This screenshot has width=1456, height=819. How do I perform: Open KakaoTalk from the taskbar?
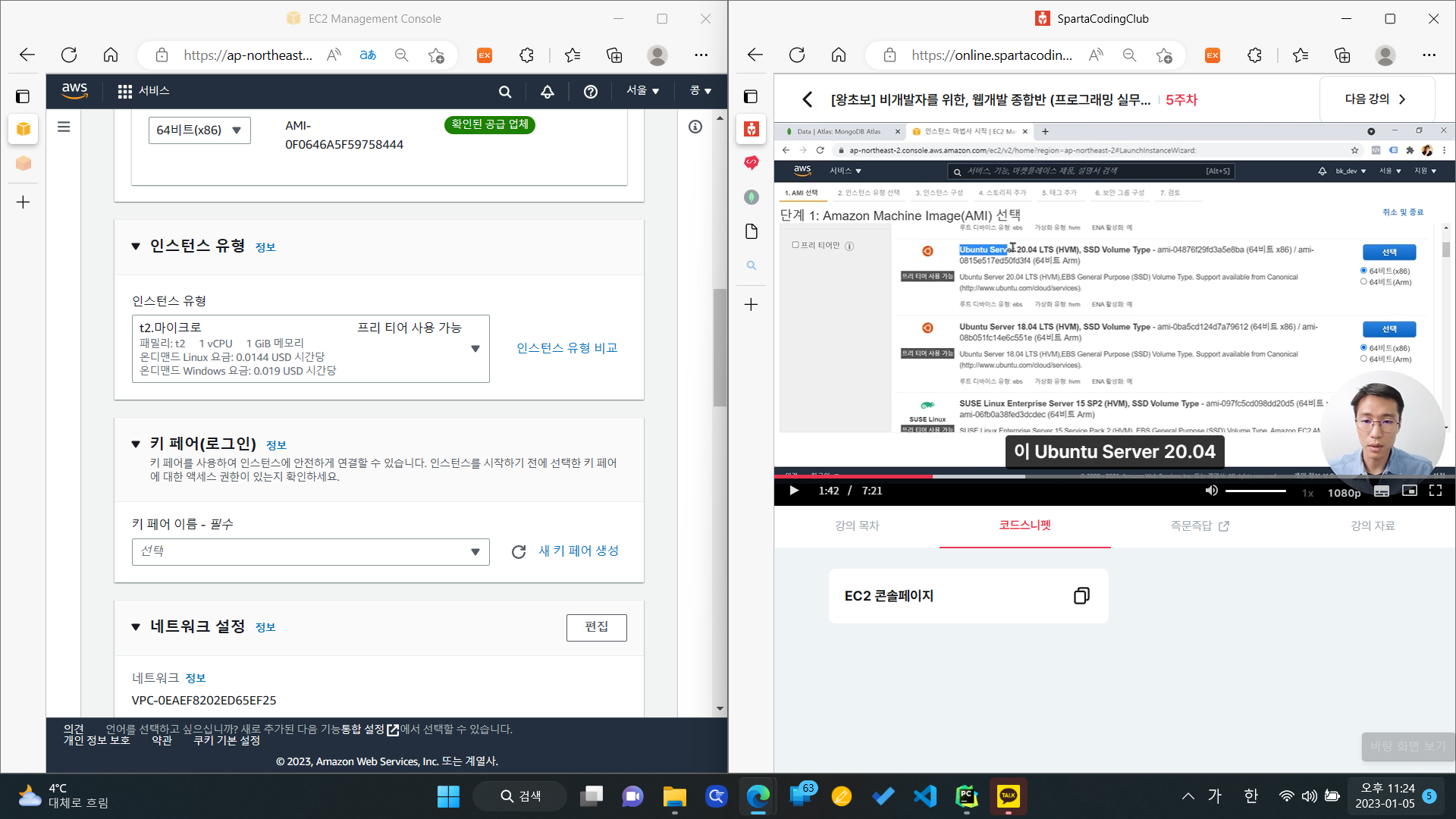pos(1008,796)
